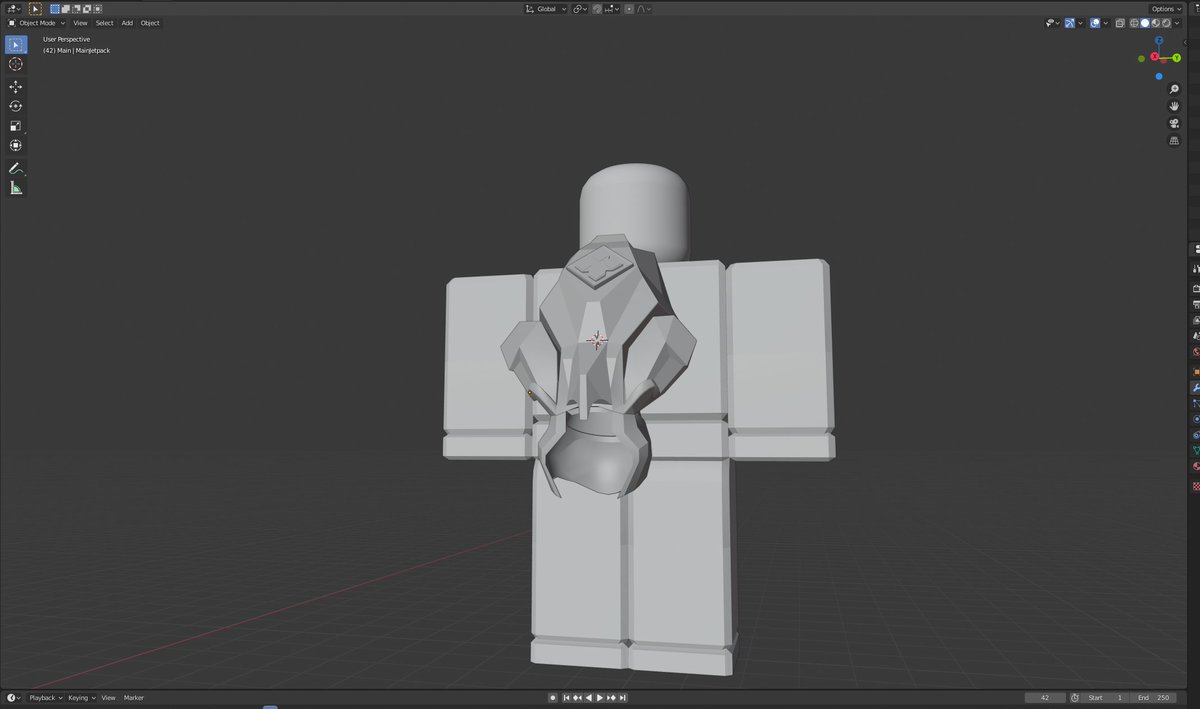
Task: Play the animation forward
Action: 600,698
